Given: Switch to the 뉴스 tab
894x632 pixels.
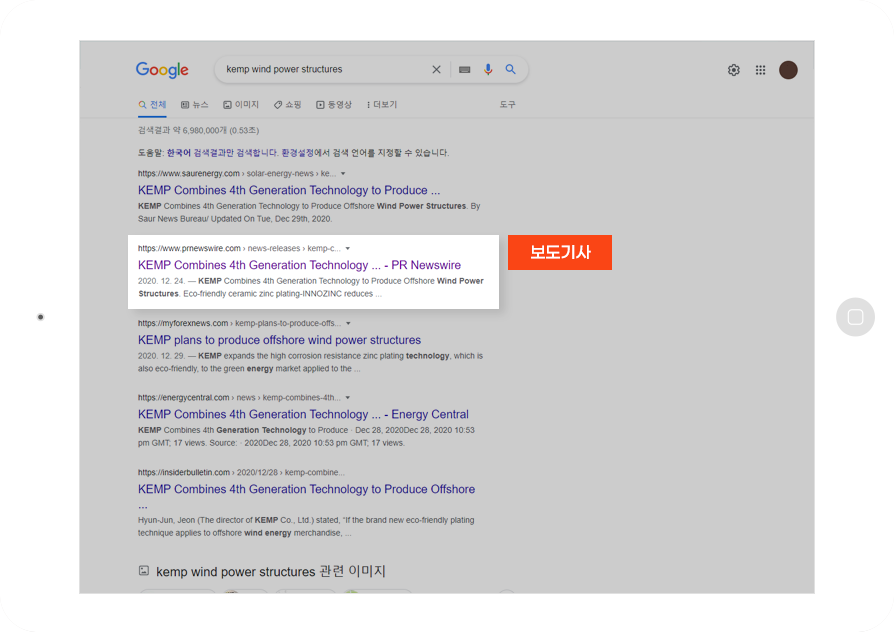Looking at the screenshot, I should [x=194, y=105].
